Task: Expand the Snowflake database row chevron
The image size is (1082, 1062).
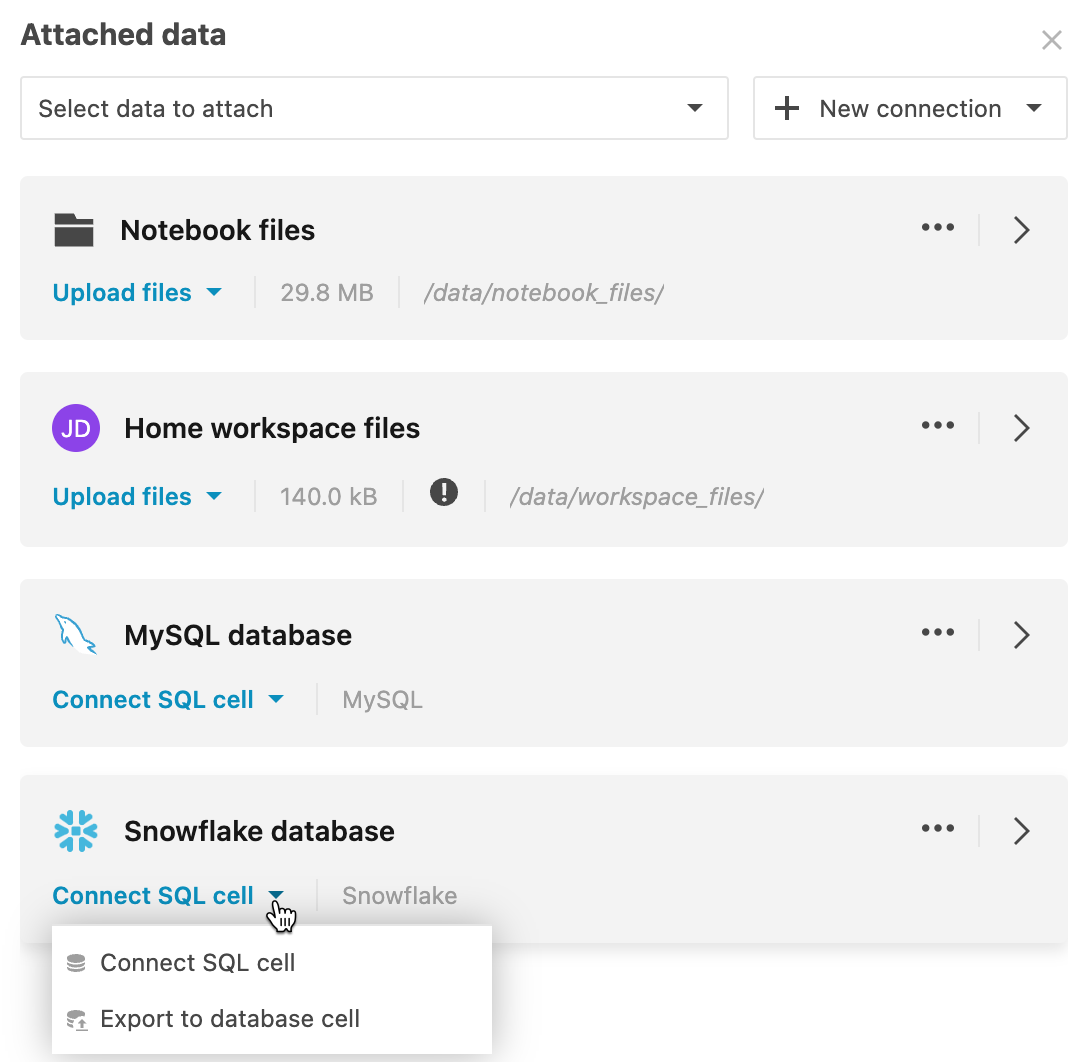Action: tap(1021, 830)
